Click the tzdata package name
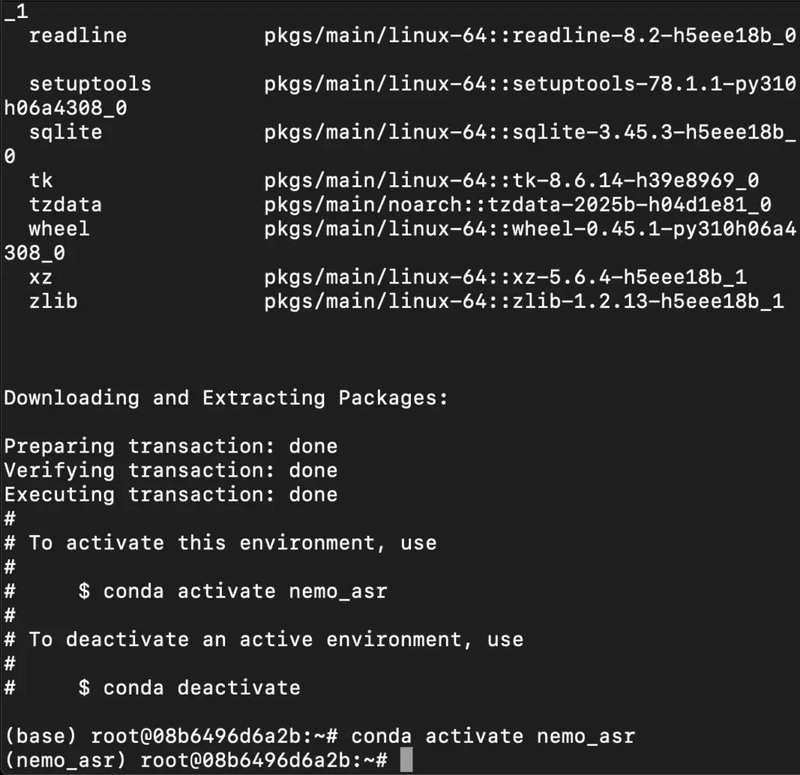 [x=66, y=204]
